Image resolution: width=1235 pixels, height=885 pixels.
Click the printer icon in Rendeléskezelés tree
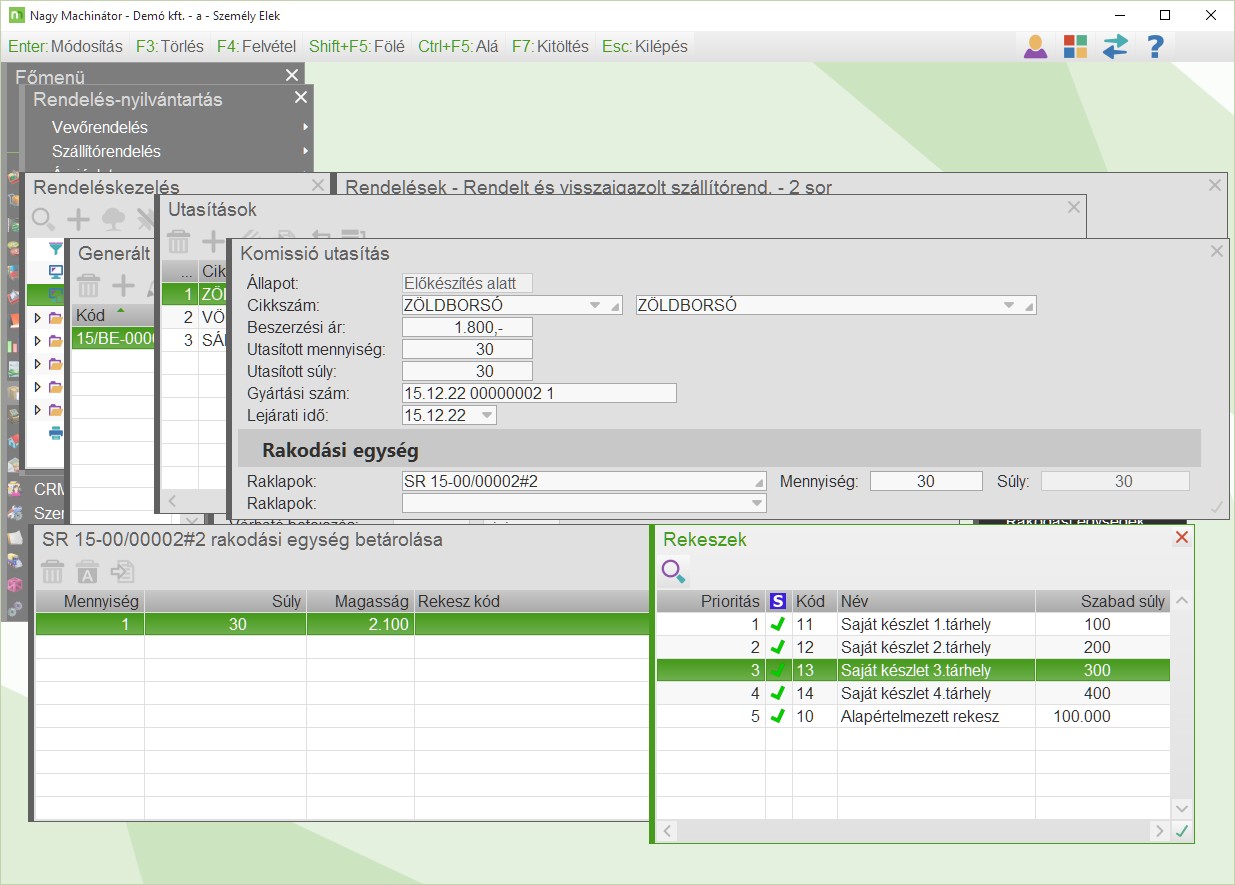point(56,433)
